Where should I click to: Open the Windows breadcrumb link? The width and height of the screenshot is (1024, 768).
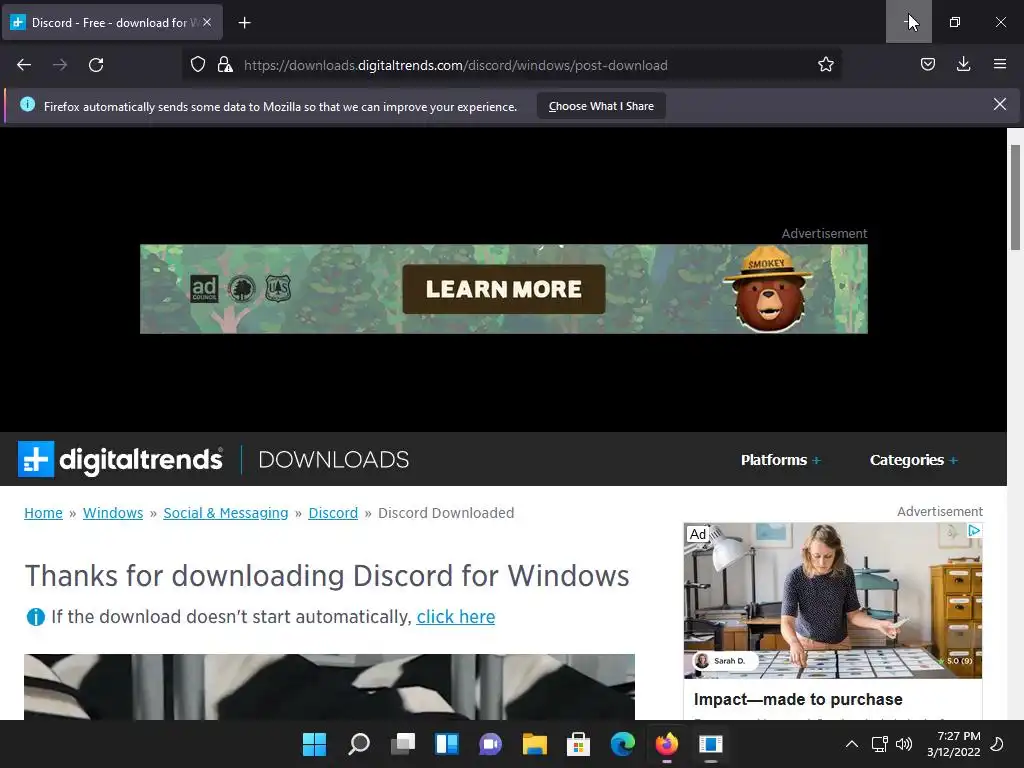tap(113, 513)
